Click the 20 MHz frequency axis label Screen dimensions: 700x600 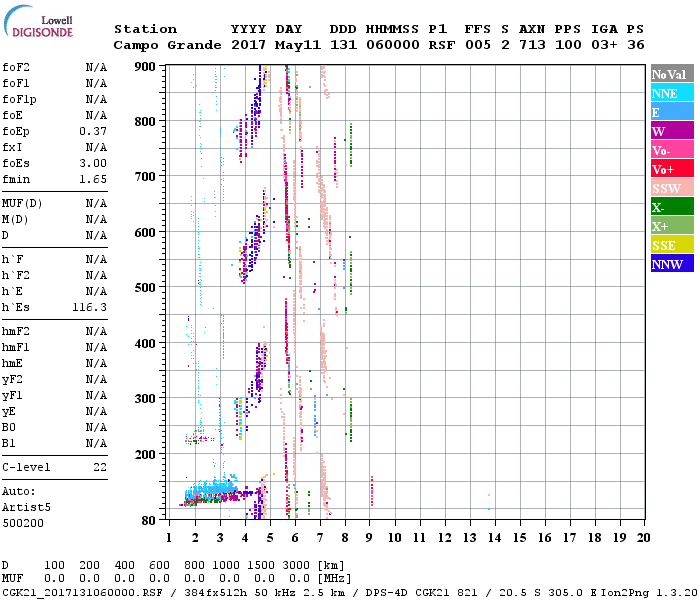(x=643, y=538)
